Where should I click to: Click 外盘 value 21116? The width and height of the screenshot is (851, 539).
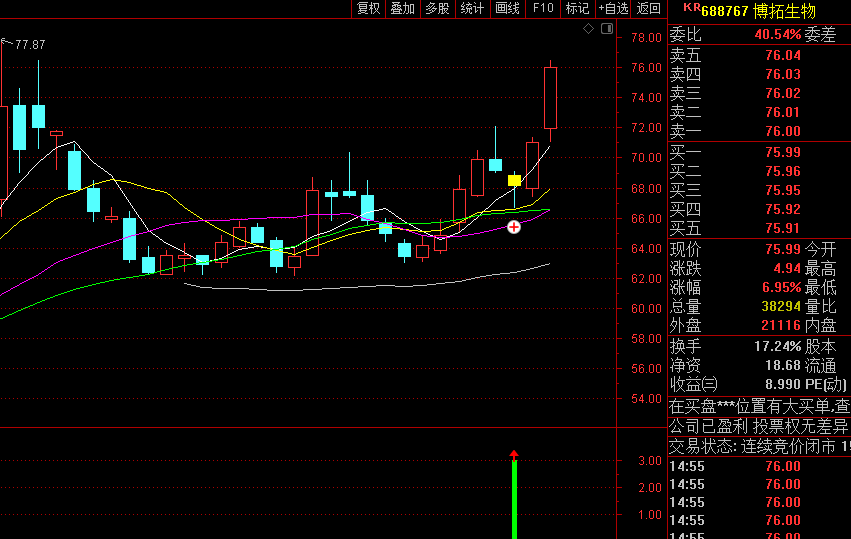coord(781,325)
